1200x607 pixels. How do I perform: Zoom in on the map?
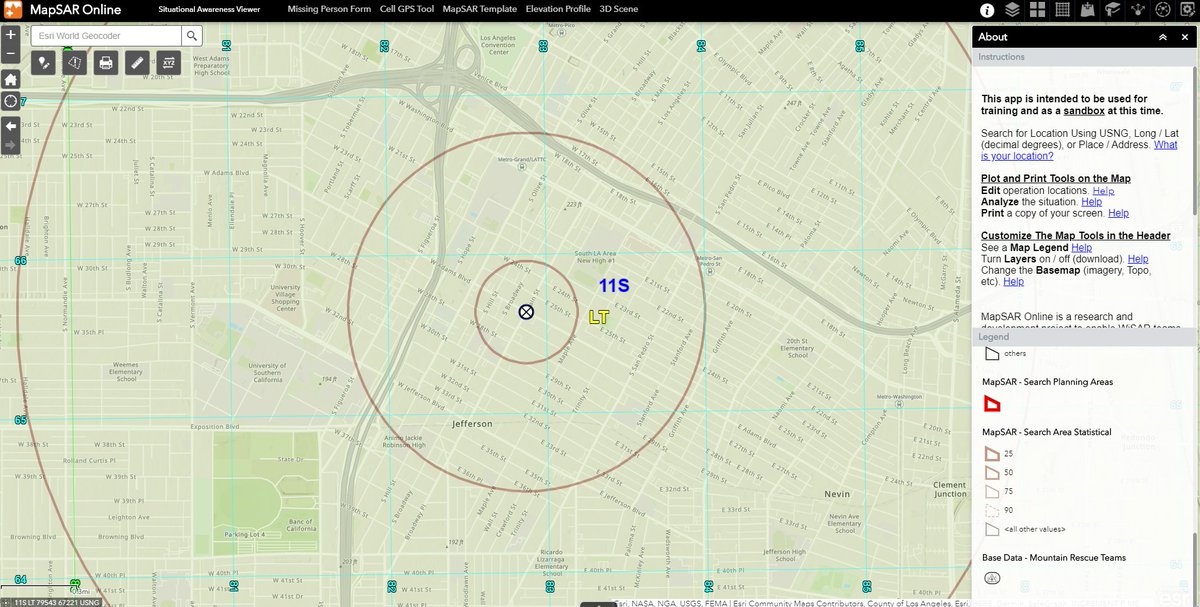tap(10, 35)
